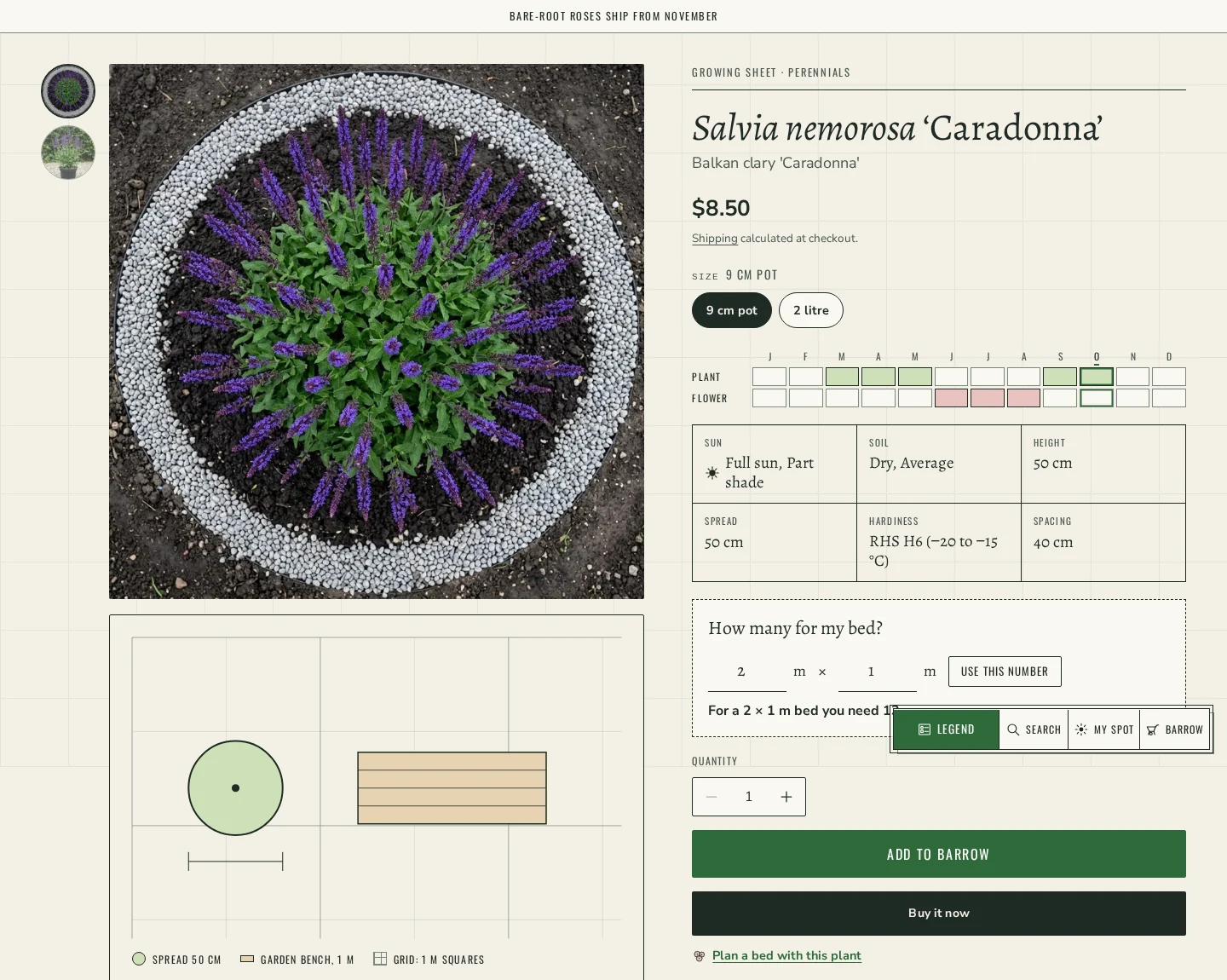1227x980 pixels.
Task: Decrease quantity with minus icon
Action: (x=711, y=797)
